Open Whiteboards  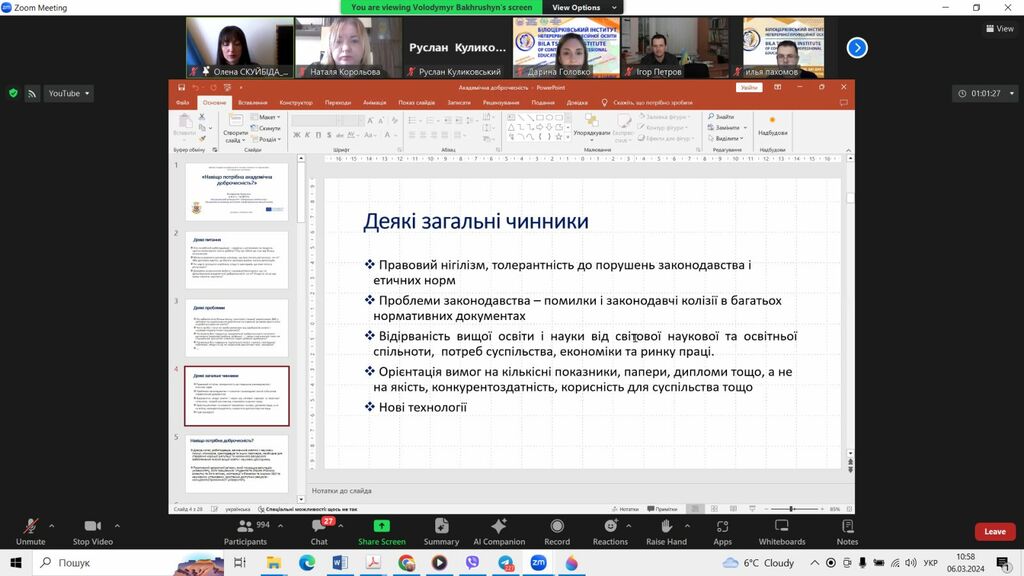coord(782,530)
